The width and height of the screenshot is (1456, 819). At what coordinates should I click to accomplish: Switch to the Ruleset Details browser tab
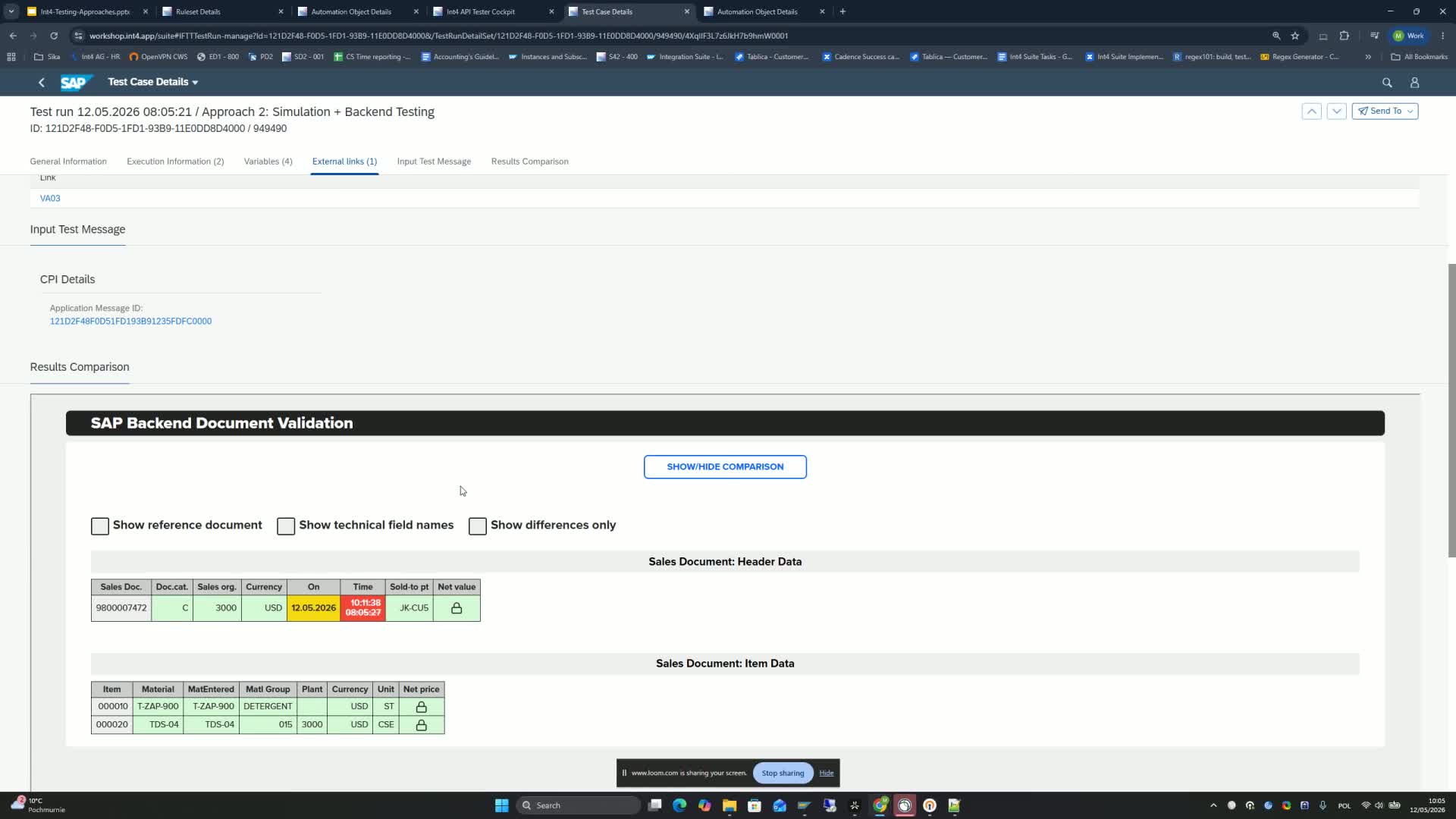click(x=221, y=11)
